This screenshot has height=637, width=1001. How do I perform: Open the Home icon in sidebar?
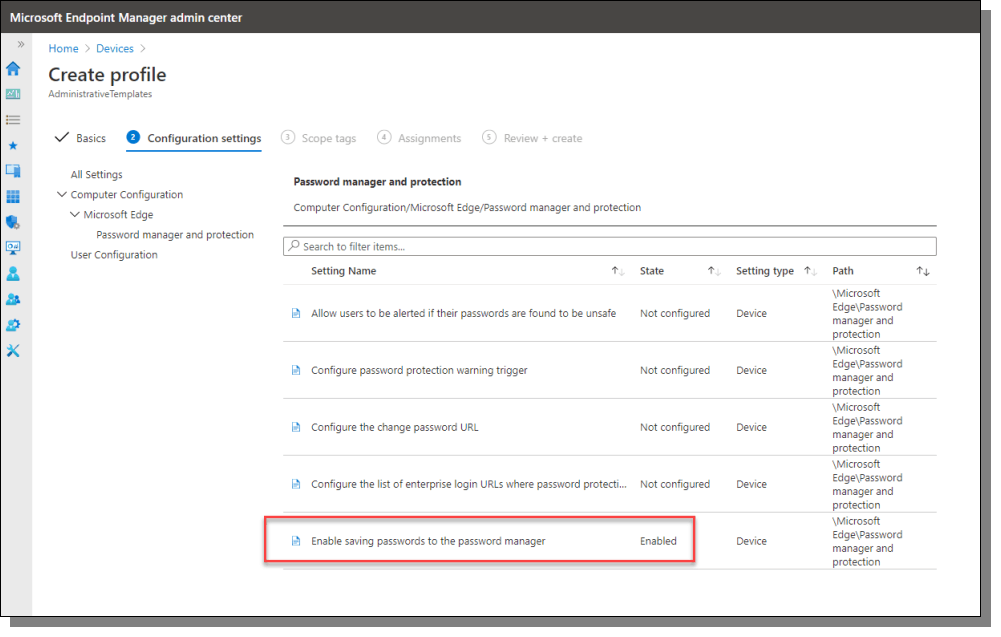13,68
